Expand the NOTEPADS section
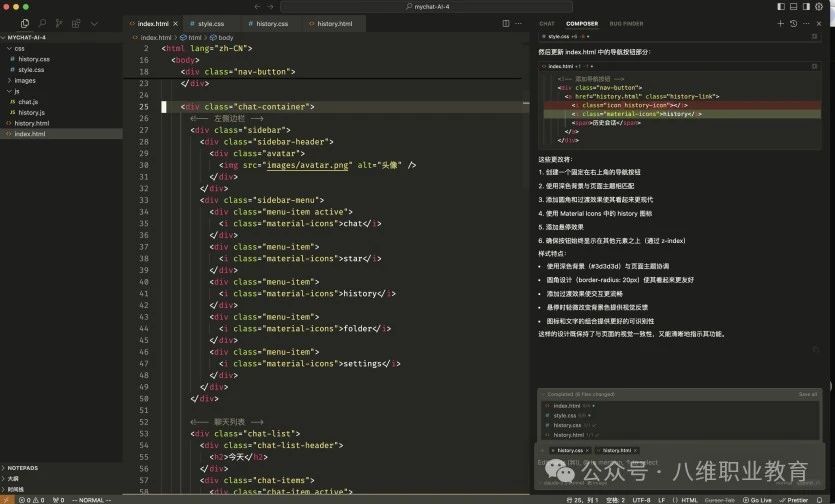The image size is (835, 504). click(x=22, y=468)
